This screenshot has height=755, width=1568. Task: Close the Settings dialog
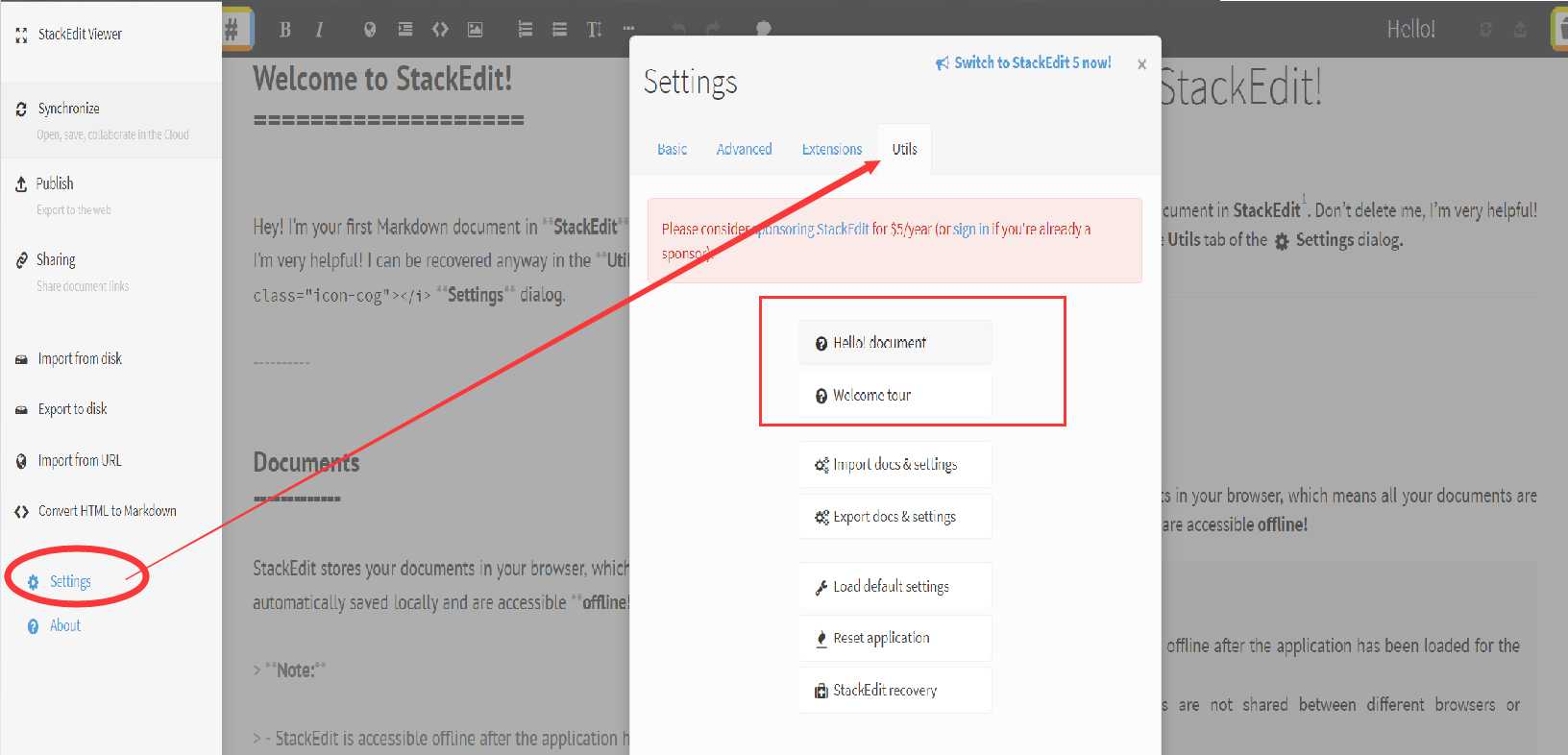pyautogui.click(x=1141, y=64)
